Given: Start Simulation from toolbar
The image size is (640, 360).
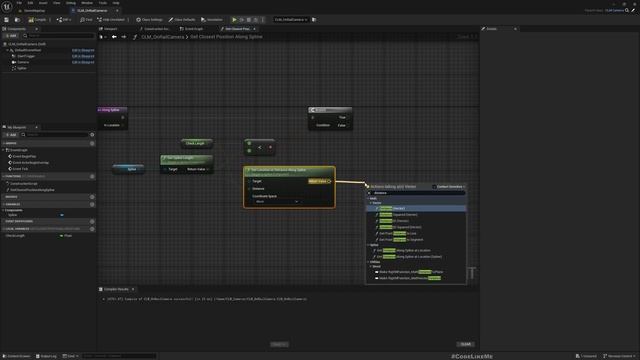Looking at the screenshot, I should click(x=212, y=20).
